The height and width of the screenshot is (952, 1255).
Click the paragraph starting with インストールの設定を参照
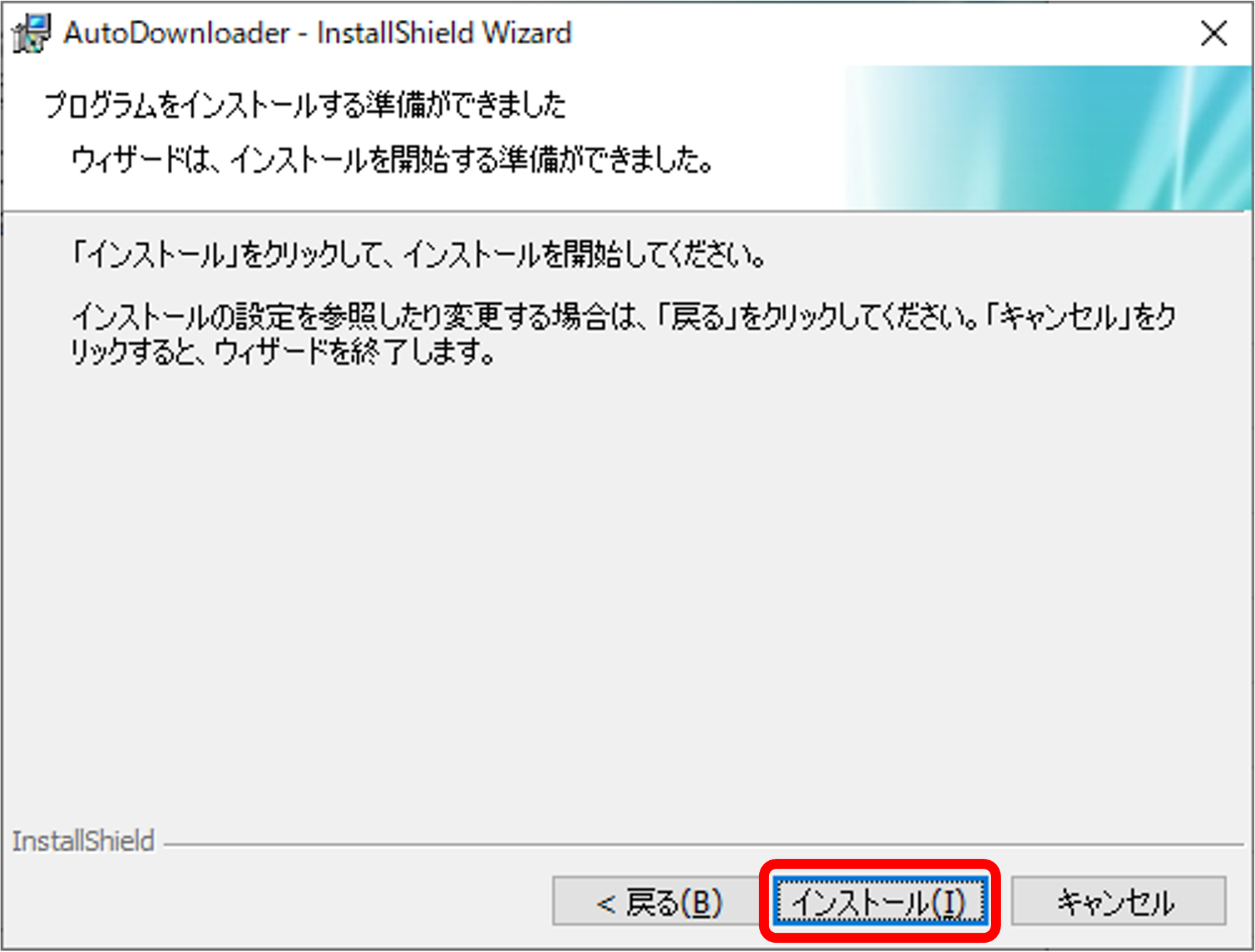[624, 334]
